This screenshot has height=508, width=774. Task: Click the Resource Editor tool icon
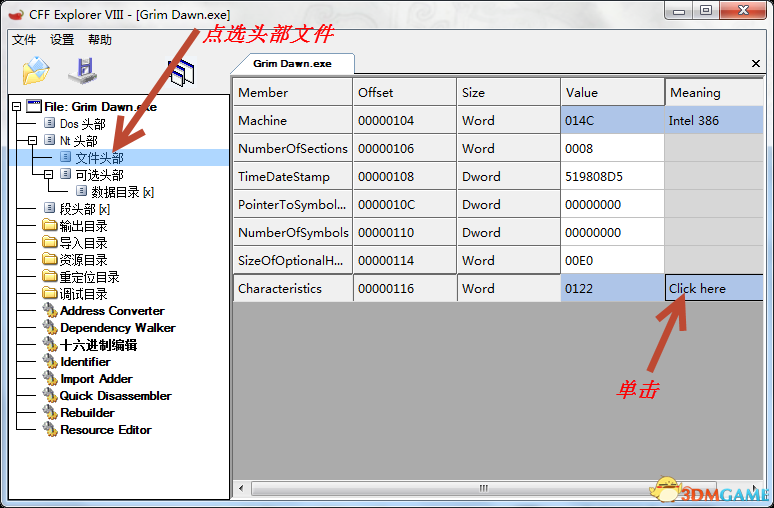50,430
